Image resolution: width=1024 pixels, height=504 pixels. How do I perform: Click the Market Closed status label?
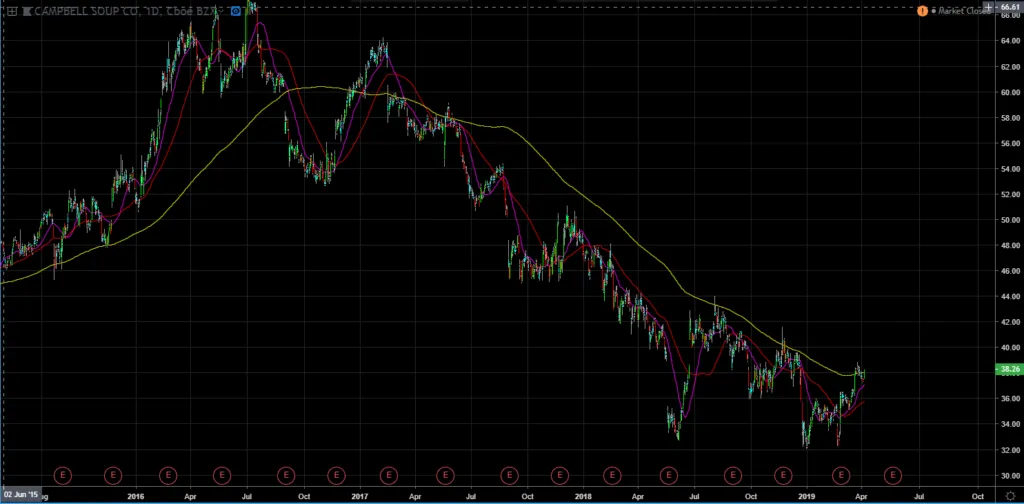click(964, 11)
